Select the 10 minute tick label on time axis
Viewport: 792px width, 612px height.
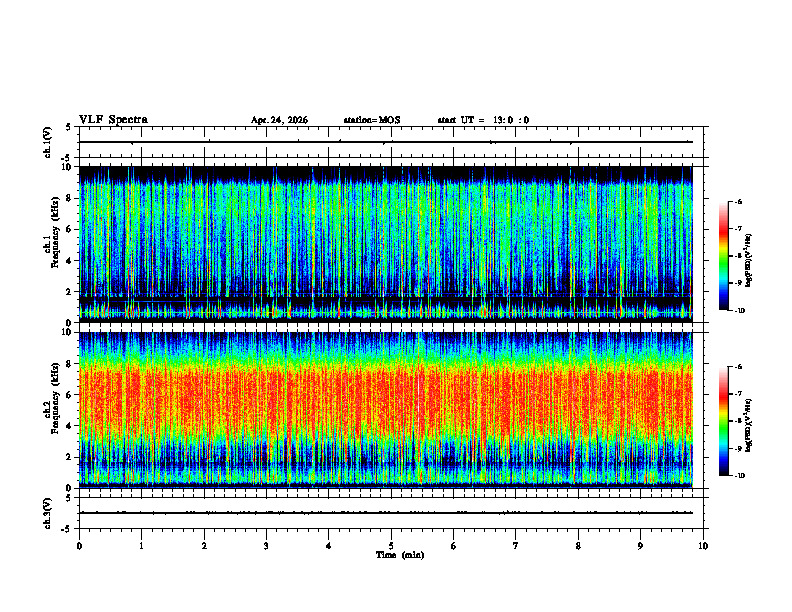[x=703, y=546]
